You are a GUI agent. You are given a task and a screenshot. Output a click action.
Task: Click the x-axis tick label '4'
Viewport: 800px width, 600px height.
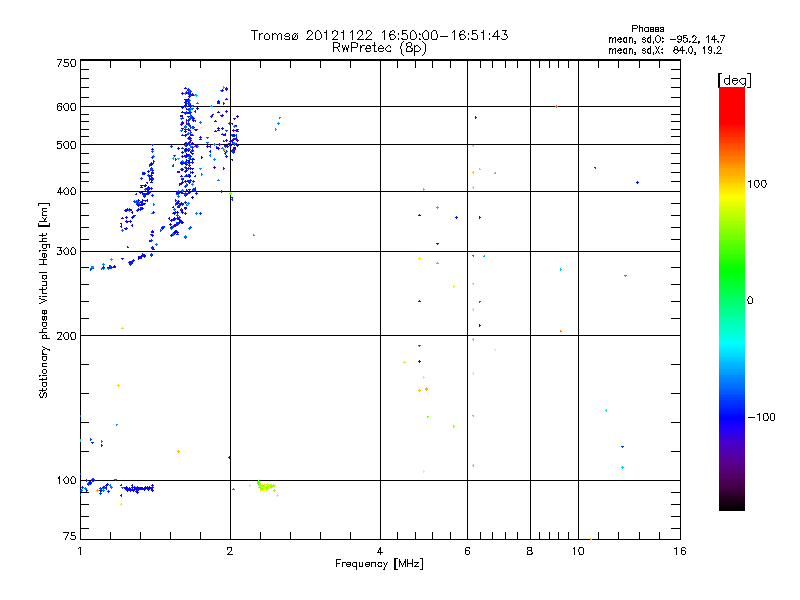(380, 551)
